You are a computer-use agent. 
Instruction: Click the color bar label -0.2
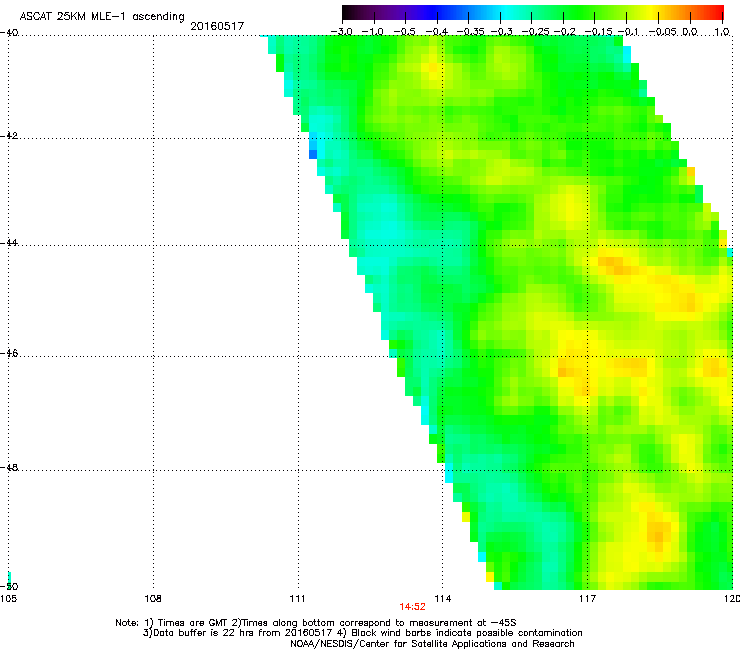pyautogui.click(x=564, y=32)
